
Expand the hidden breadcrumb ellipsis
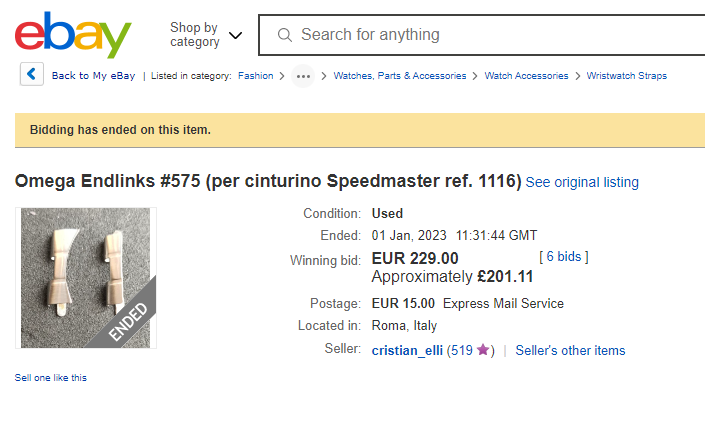[303, 76]
